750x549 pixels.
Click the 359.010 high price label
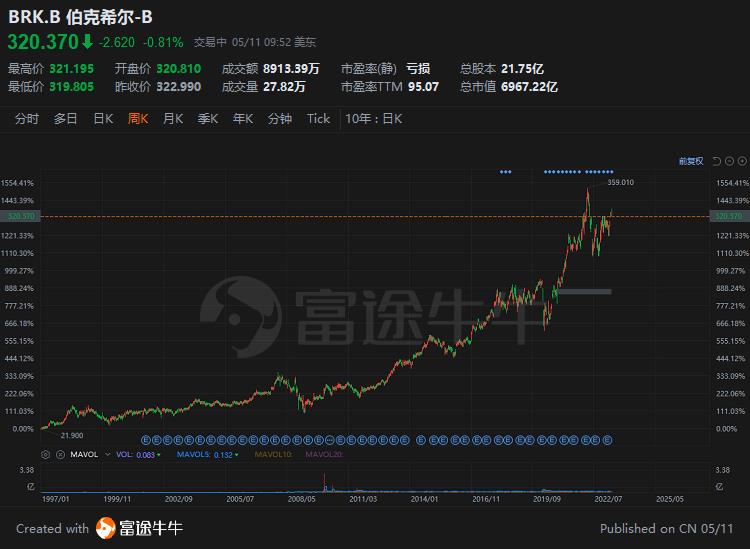pyautogui.click(x=620, y=182)
